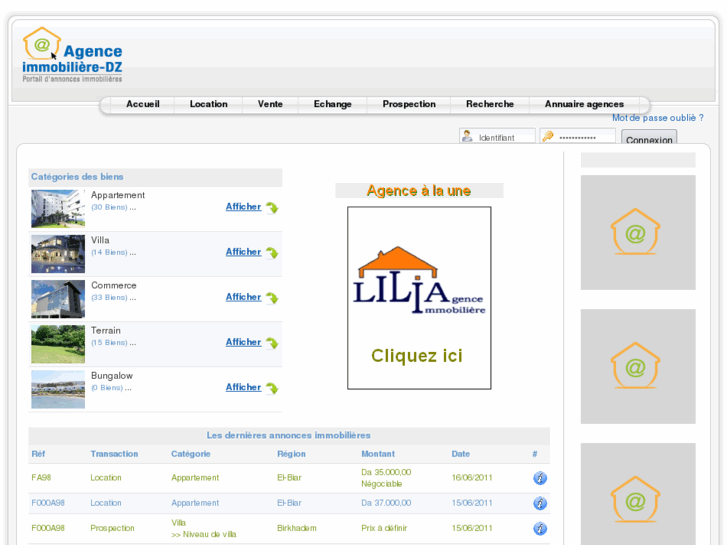This screenshot has height=545, width=727.
Task: Click the (15 Biens) count under Terrain
Action: click(x=109, y=342)
